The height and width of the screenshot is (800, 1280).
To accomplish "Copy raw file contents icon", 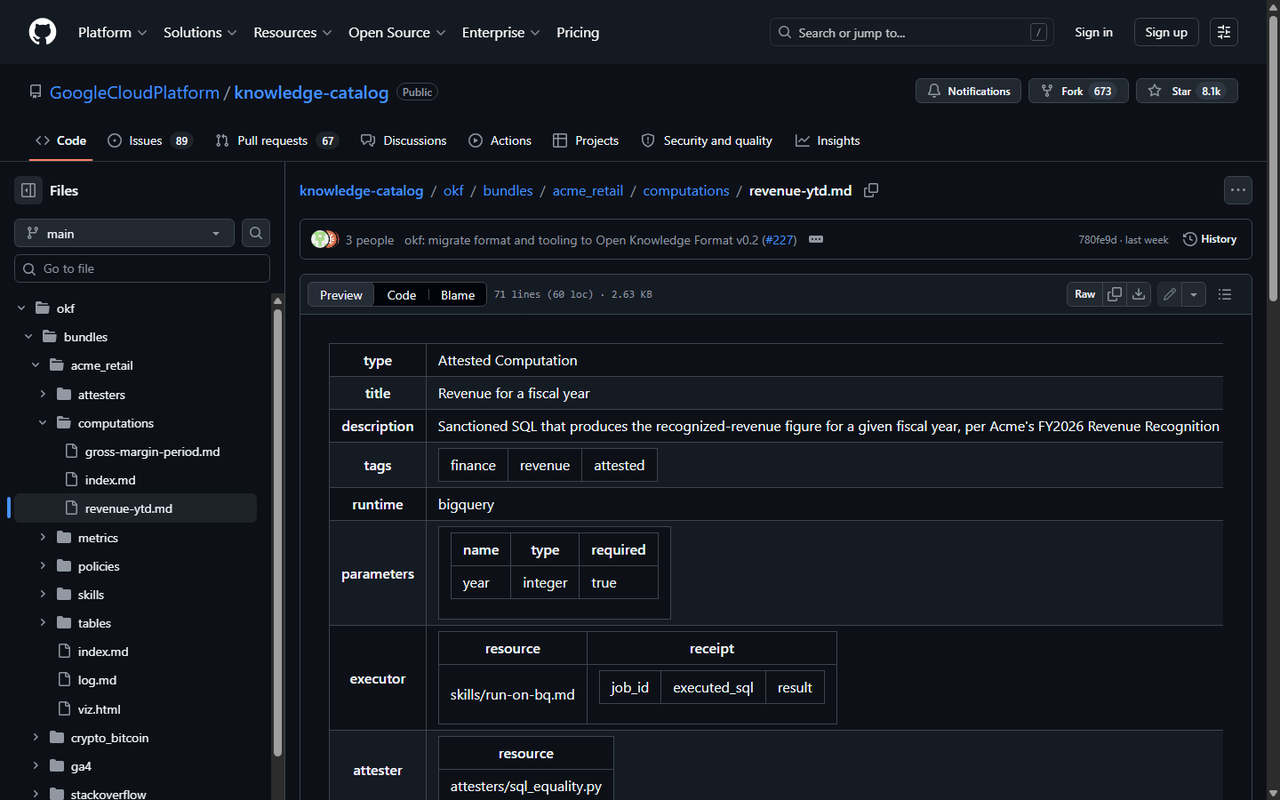I will (1114, 294).
